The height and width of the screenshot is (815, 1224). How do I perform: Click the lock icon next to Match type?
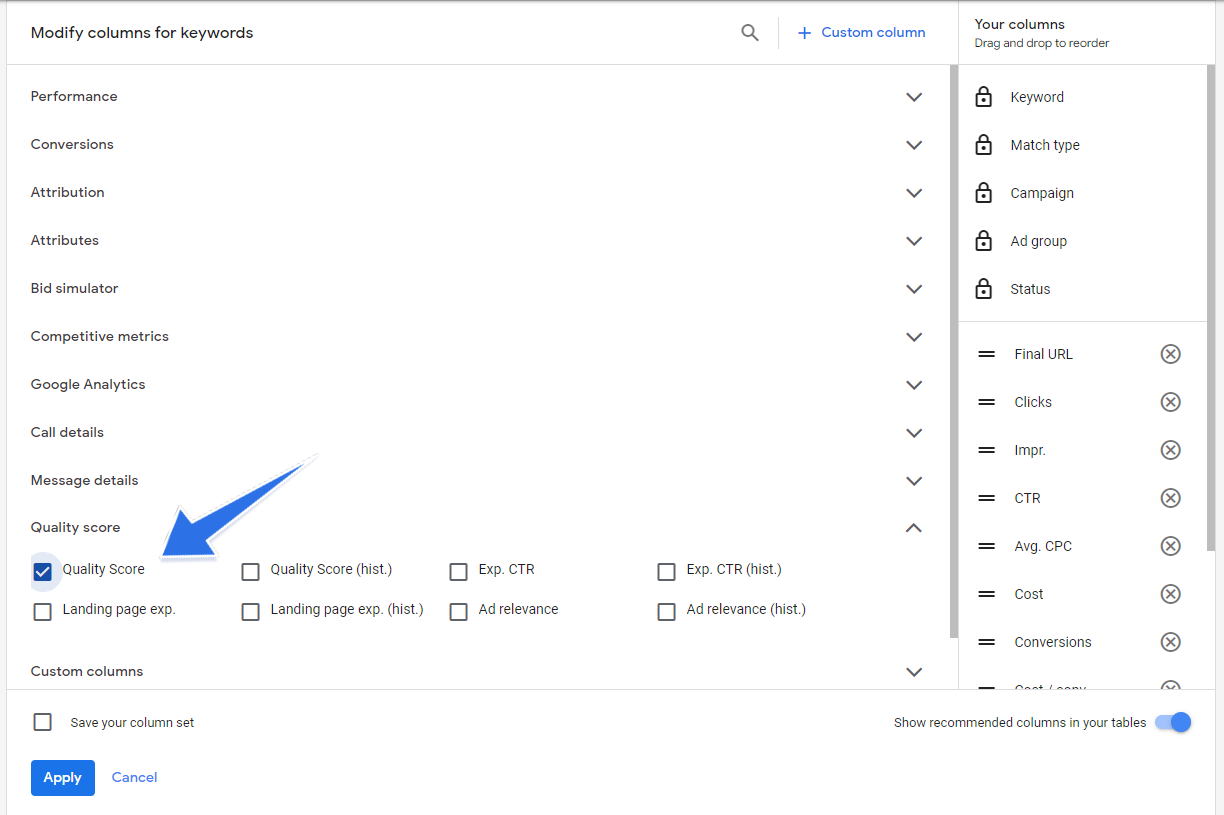coord(984,145)
